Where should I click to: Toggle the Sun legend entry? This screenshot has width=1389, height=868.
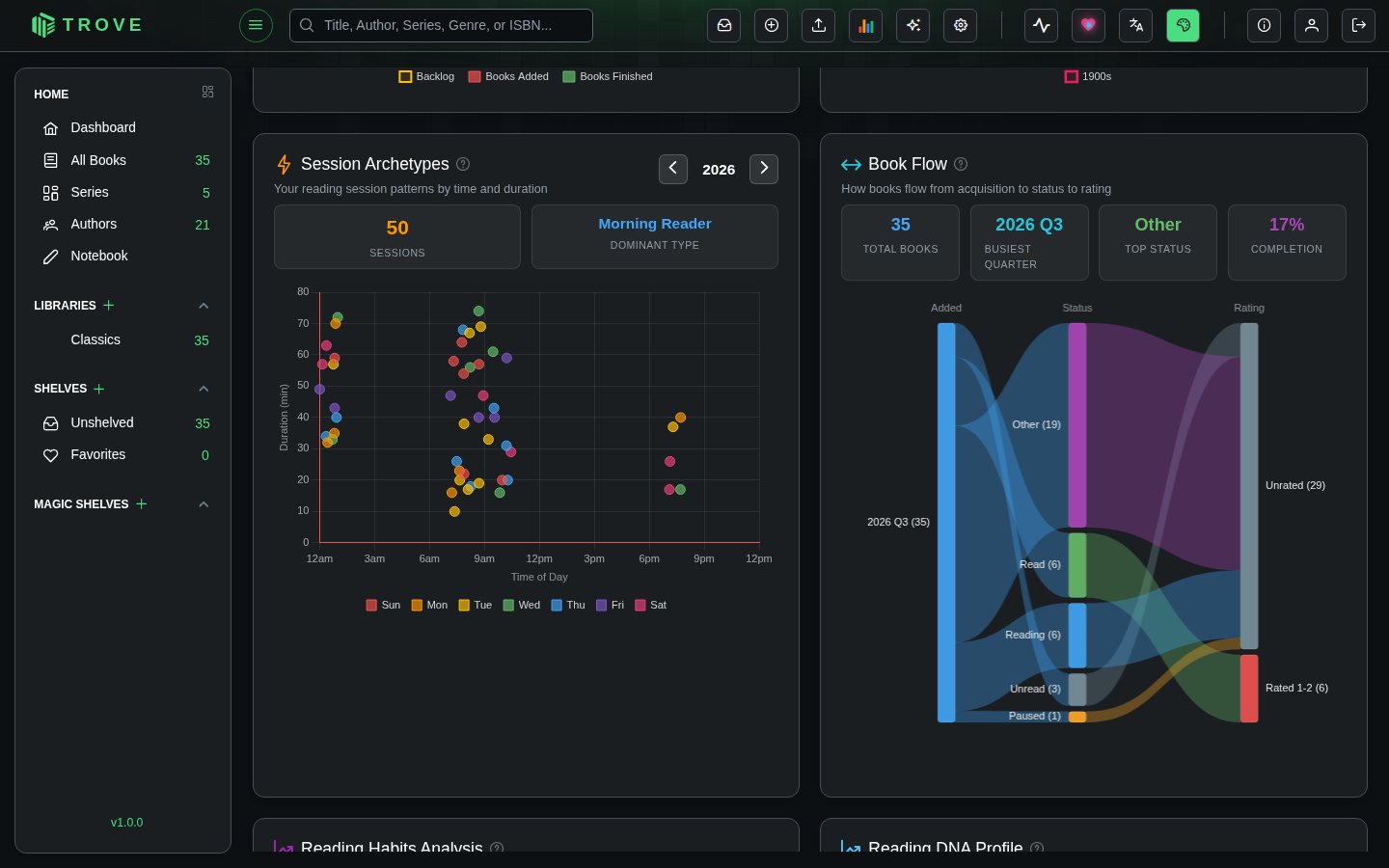[x=383, y=605]
